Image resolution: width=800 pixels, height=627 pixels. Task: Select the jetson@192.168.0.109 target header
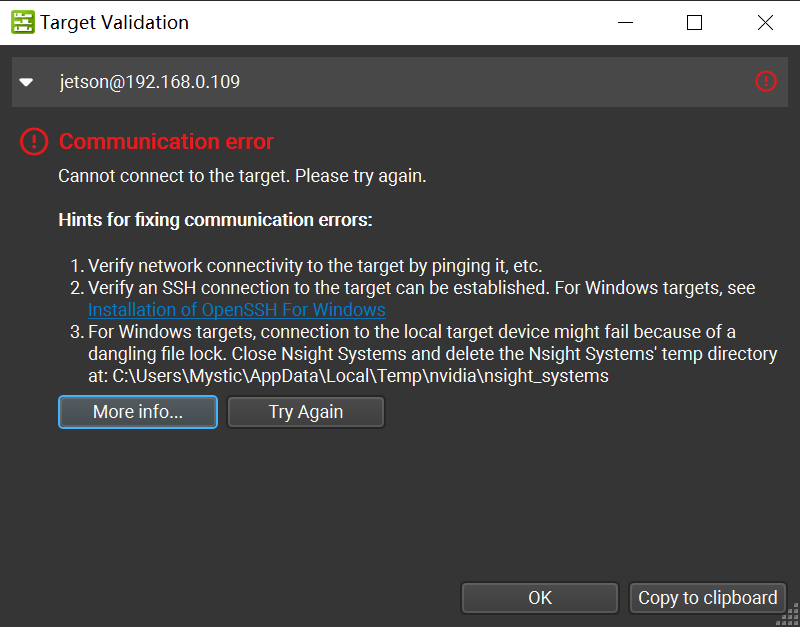399,82
